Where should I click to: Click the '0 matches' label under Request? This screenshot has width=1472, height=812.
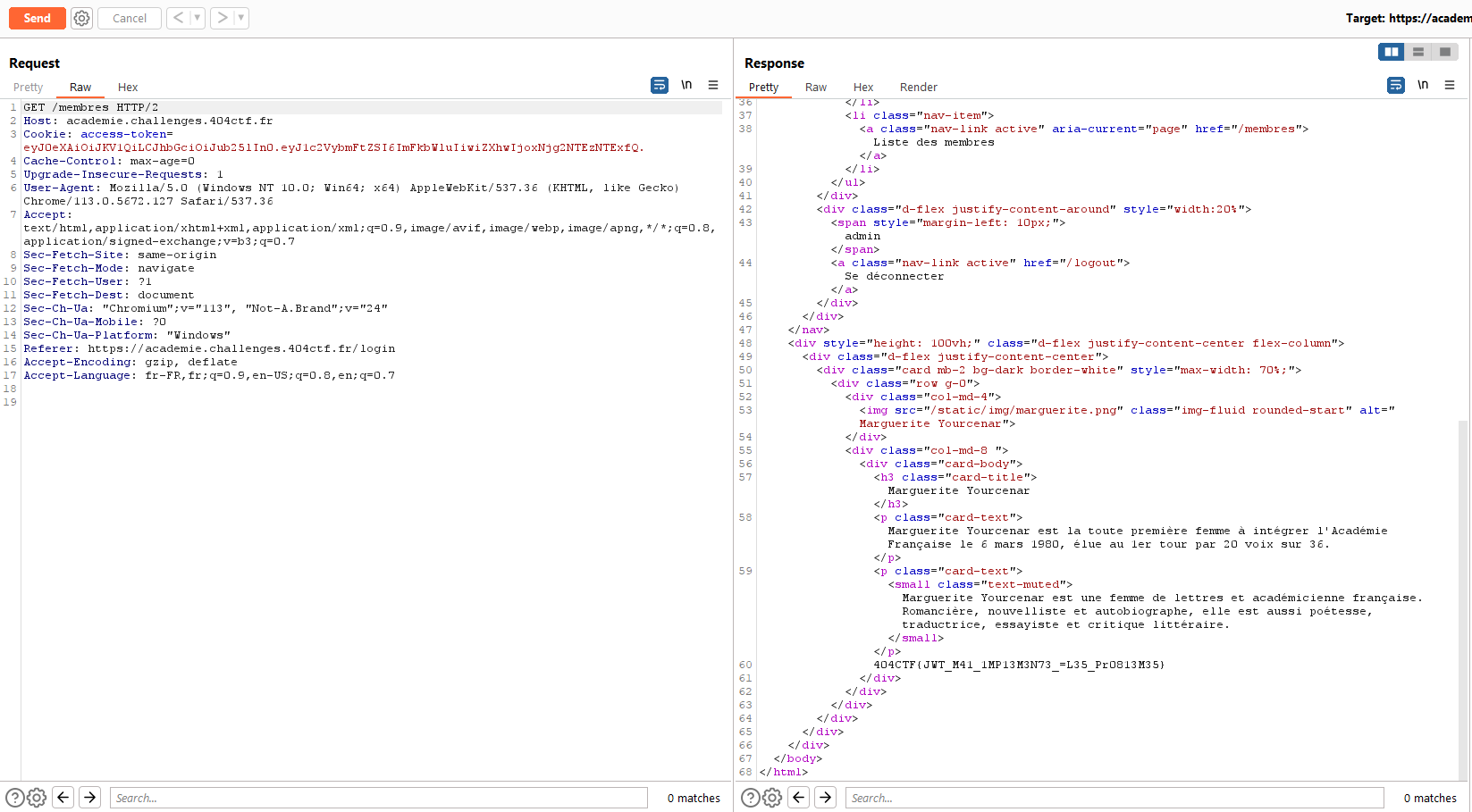(694, 798)
